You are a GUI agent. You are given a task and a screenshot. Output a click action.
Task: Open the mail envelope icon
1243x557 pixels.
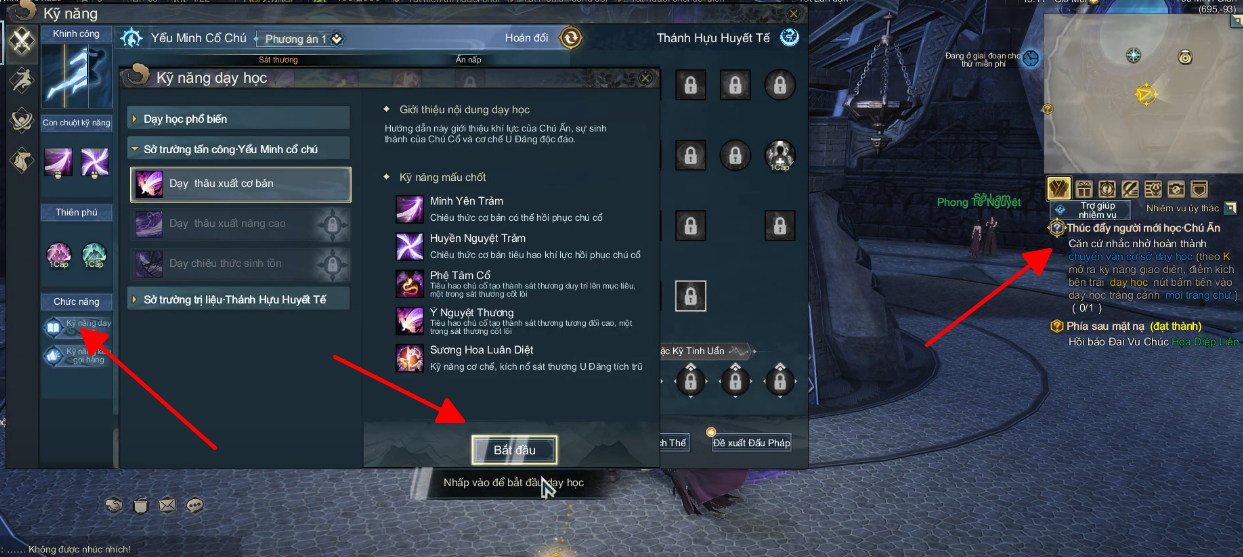tap(167, 505)
